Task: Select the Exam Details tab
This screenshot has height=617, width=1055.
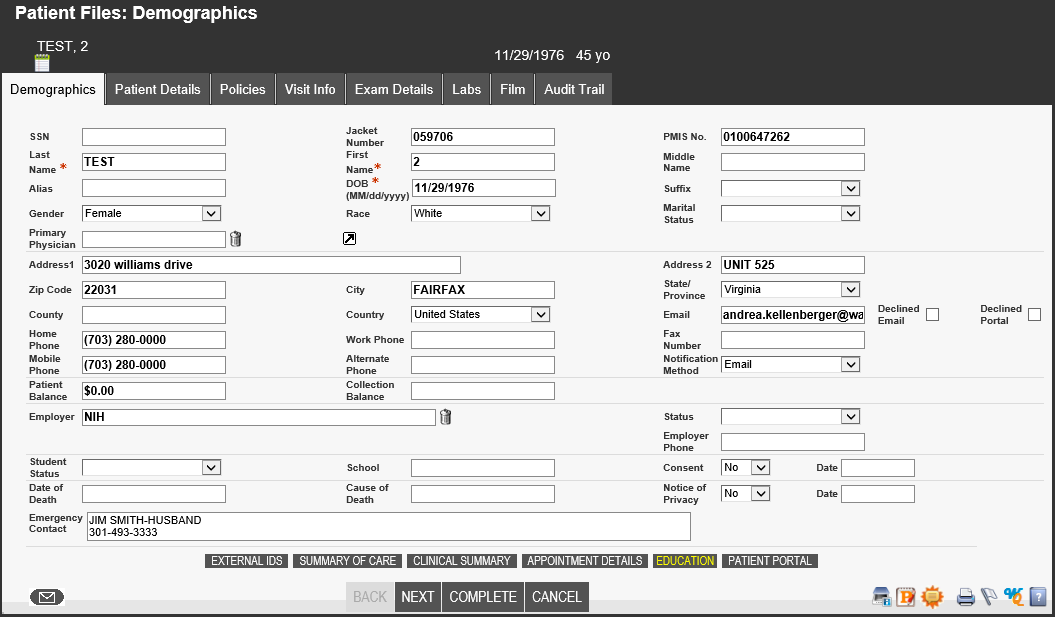Action: pos(394,89)
